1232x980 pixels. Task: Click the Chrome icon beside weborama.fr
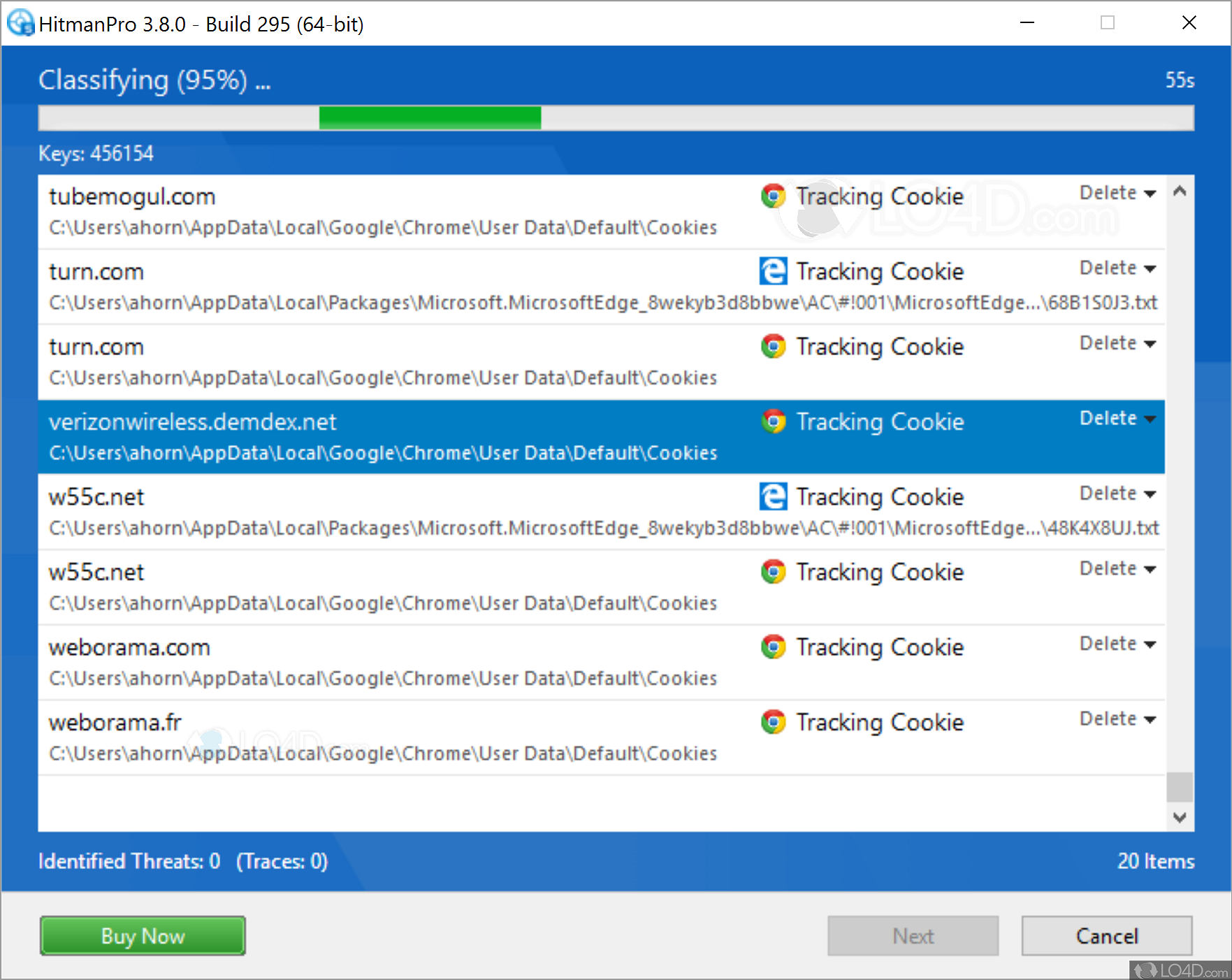click(x=773, y=722)
